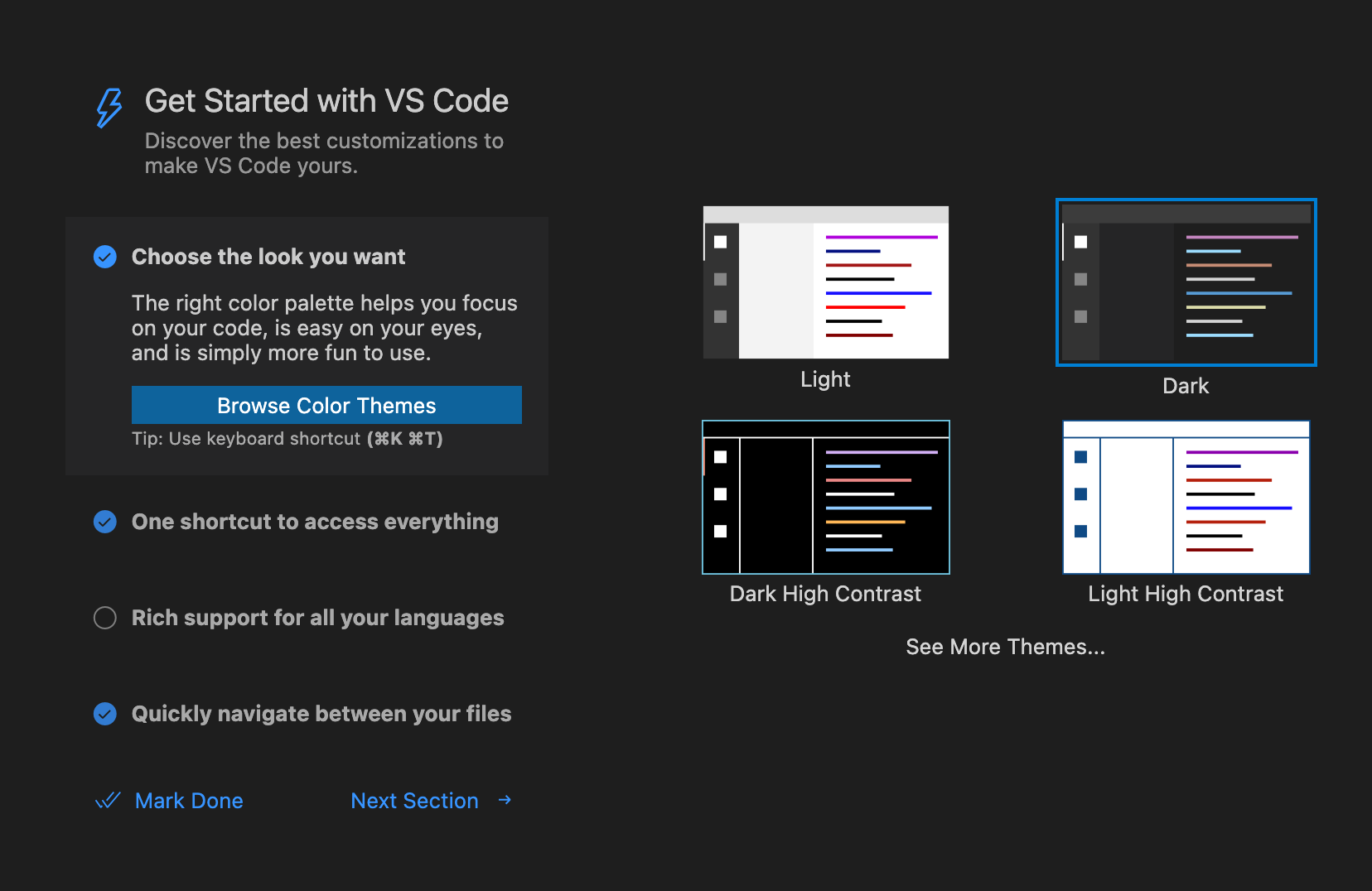Click the activity bar squares in the Dark theme preview

1080,279
